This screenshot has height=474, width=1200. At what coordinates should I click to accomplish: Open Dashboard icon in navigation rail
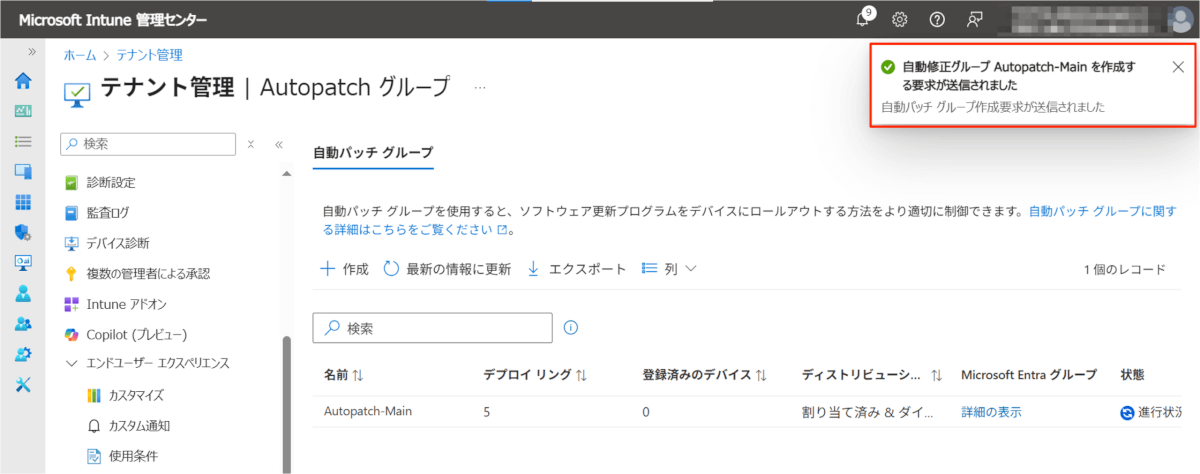pyautogui.click(x=23, y=111)
